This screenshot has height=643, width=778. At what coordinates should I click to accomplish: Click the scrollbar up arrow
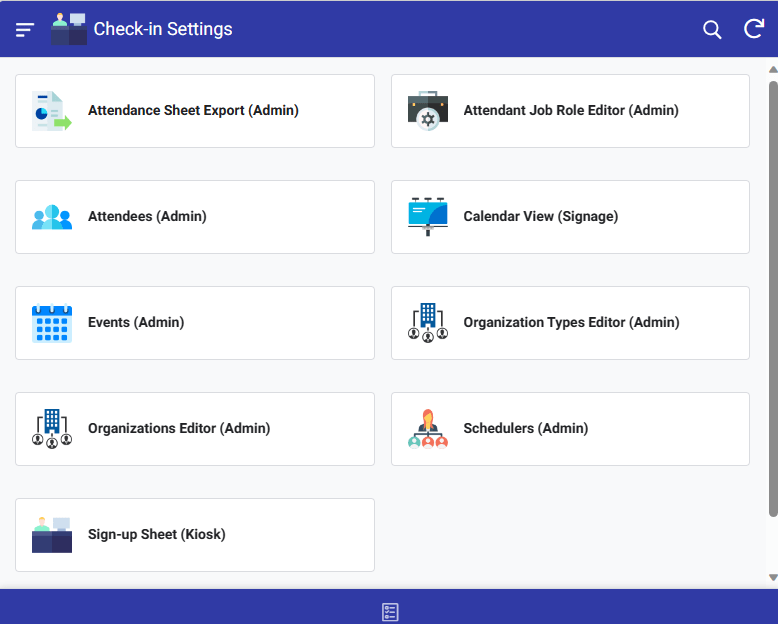[x=772, y=70]
